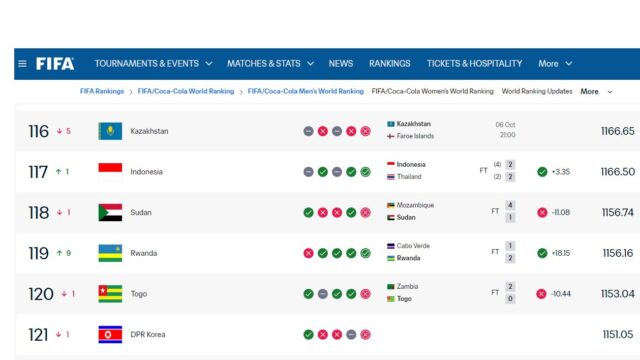Screen dimensions: 640x360
Task: Click Thailand in Indonesia's match
Action: coord(409,177)
